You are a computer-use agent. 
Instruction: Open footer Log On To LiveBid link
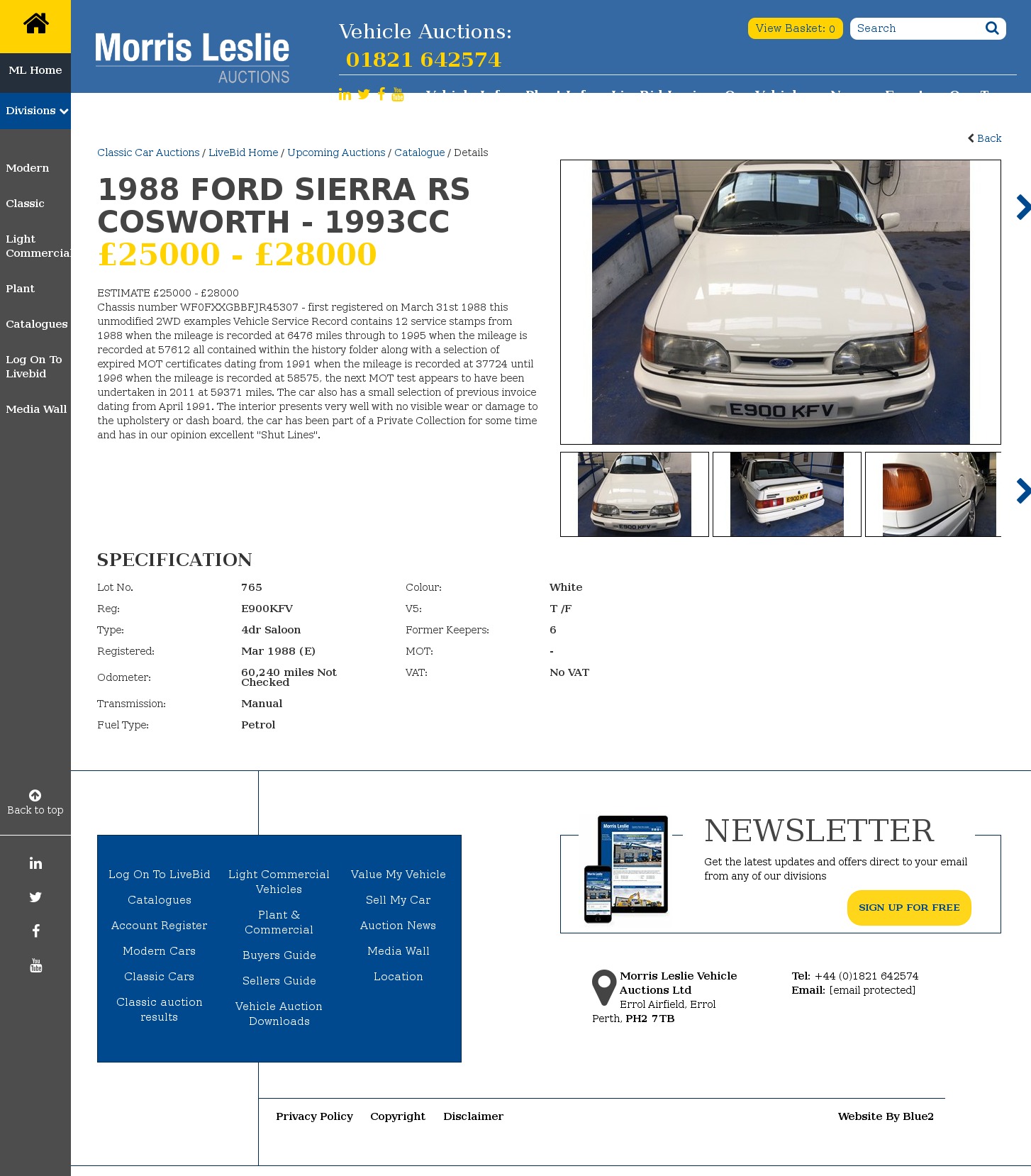(x=160, y=875)
